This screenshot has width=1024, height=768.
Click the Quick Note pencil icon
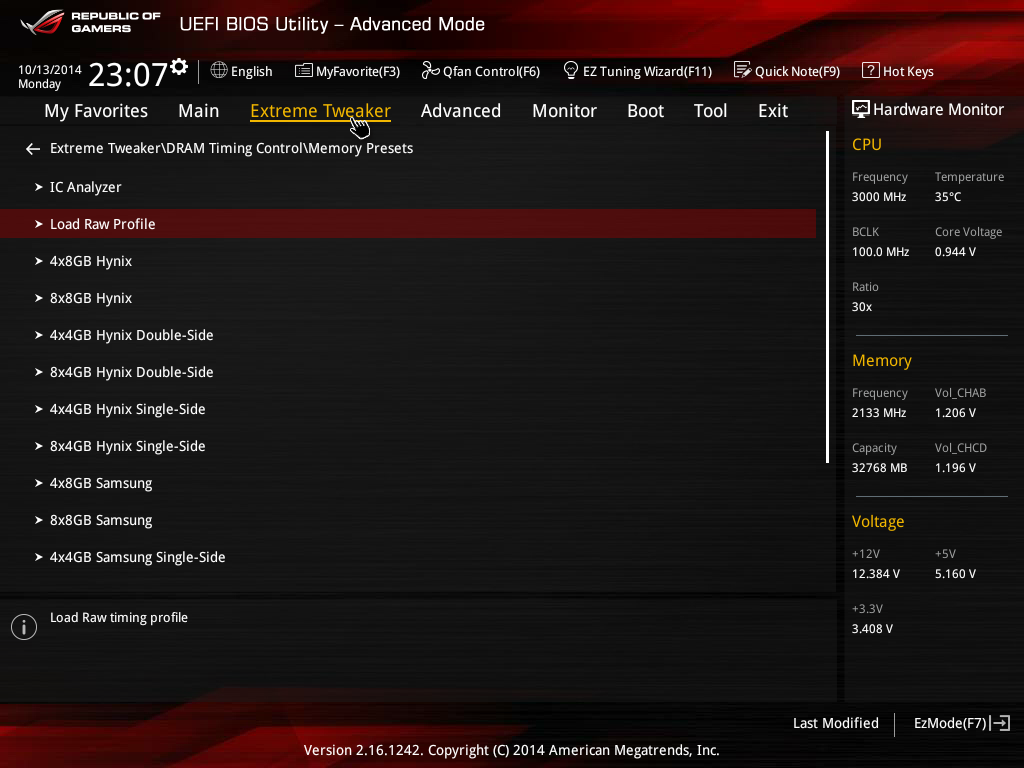(x=743, y=70)
